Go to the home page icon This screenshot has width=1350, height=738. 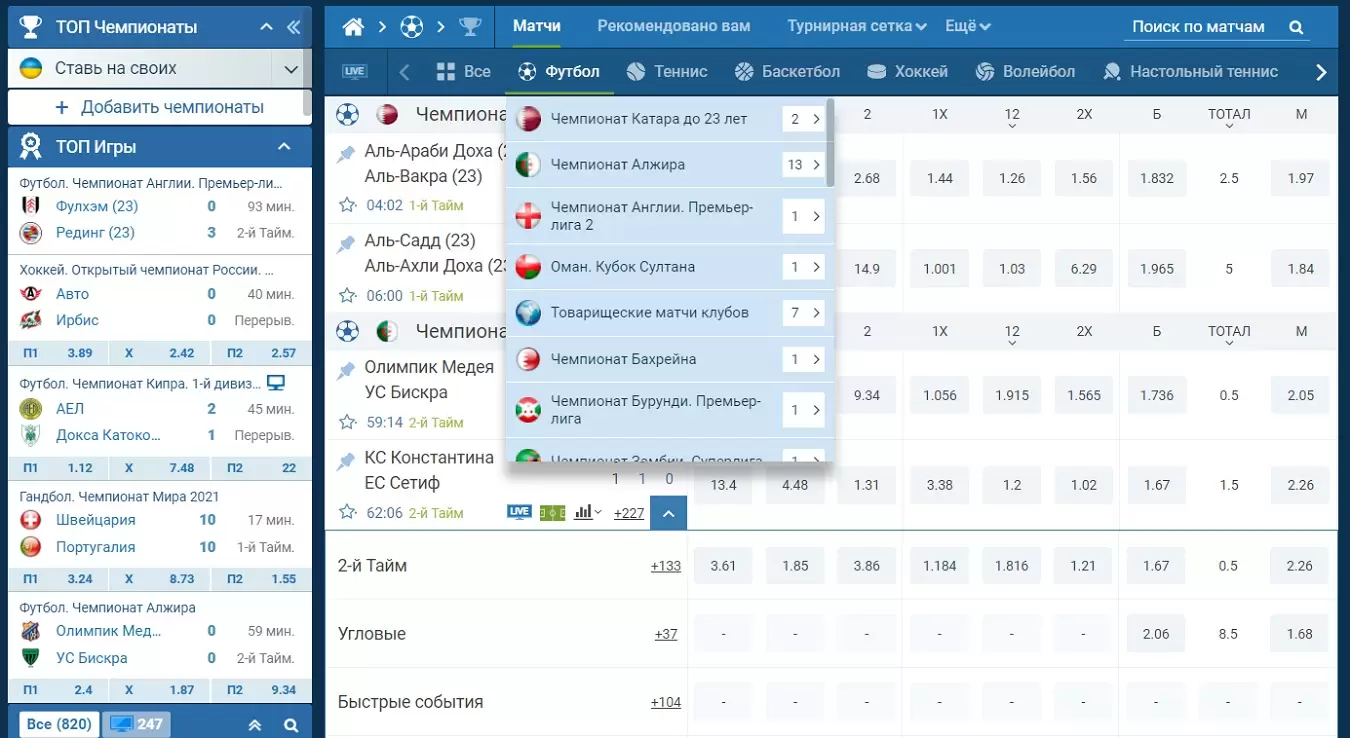click(x=353, y=27)
